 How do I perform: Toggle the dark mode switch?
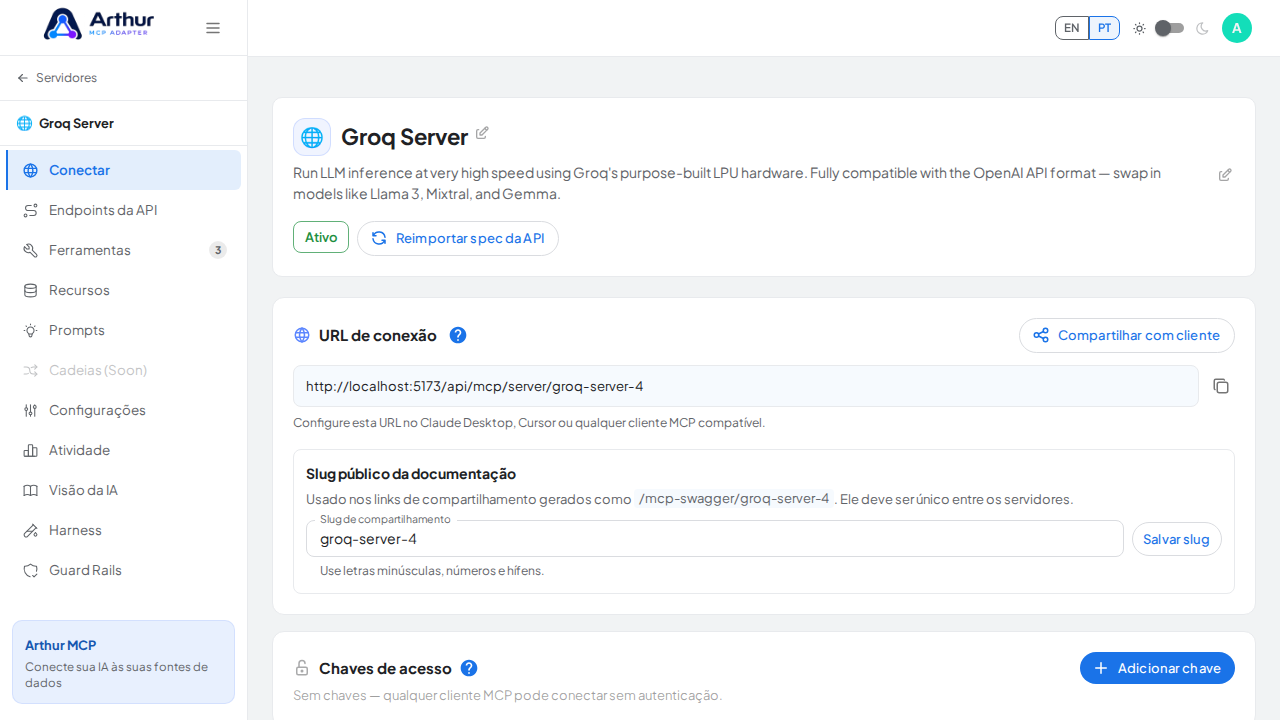click(1169, 28)
